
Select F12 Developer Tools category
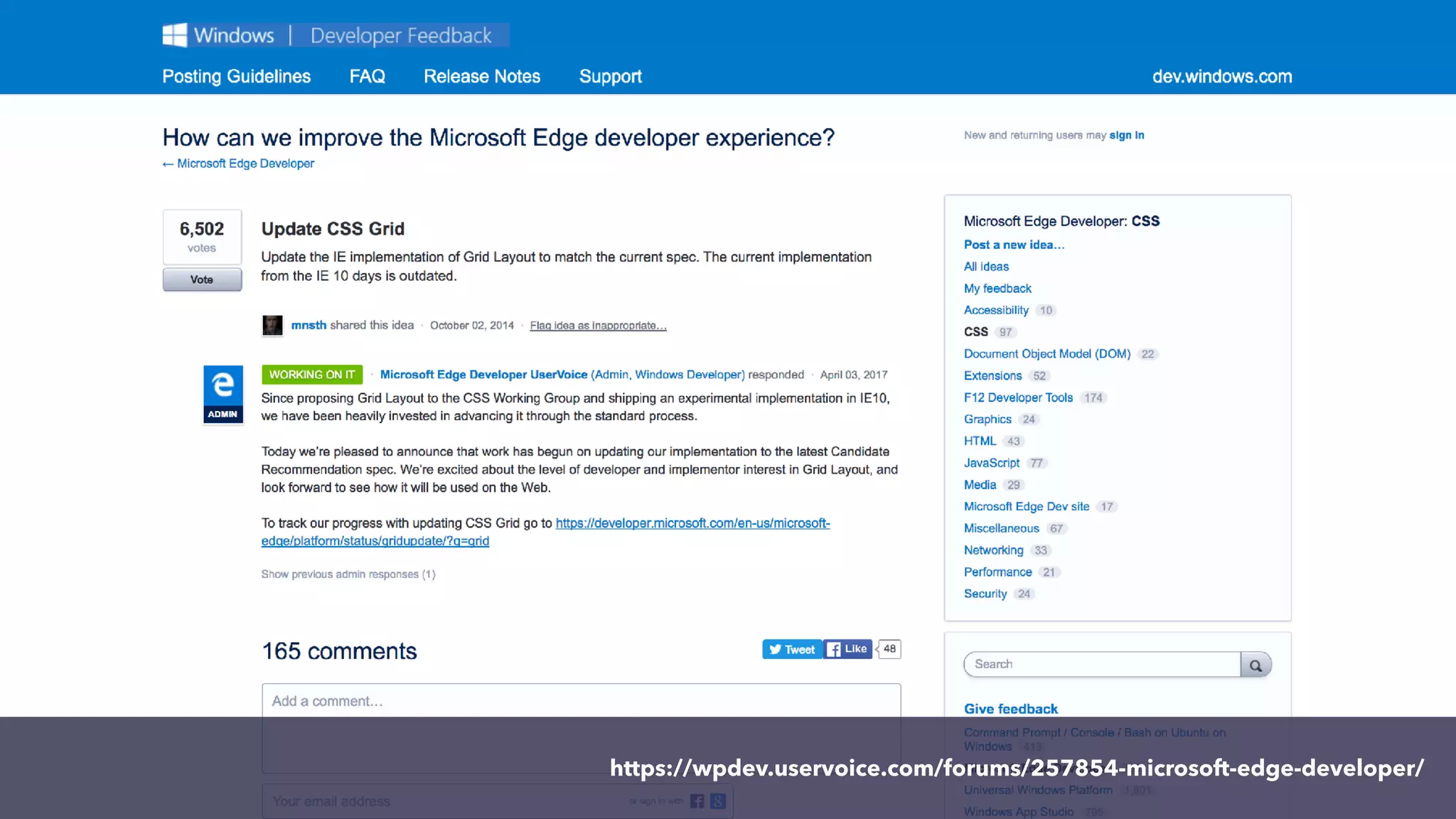pyautogui.click(x=1018, y=397)
